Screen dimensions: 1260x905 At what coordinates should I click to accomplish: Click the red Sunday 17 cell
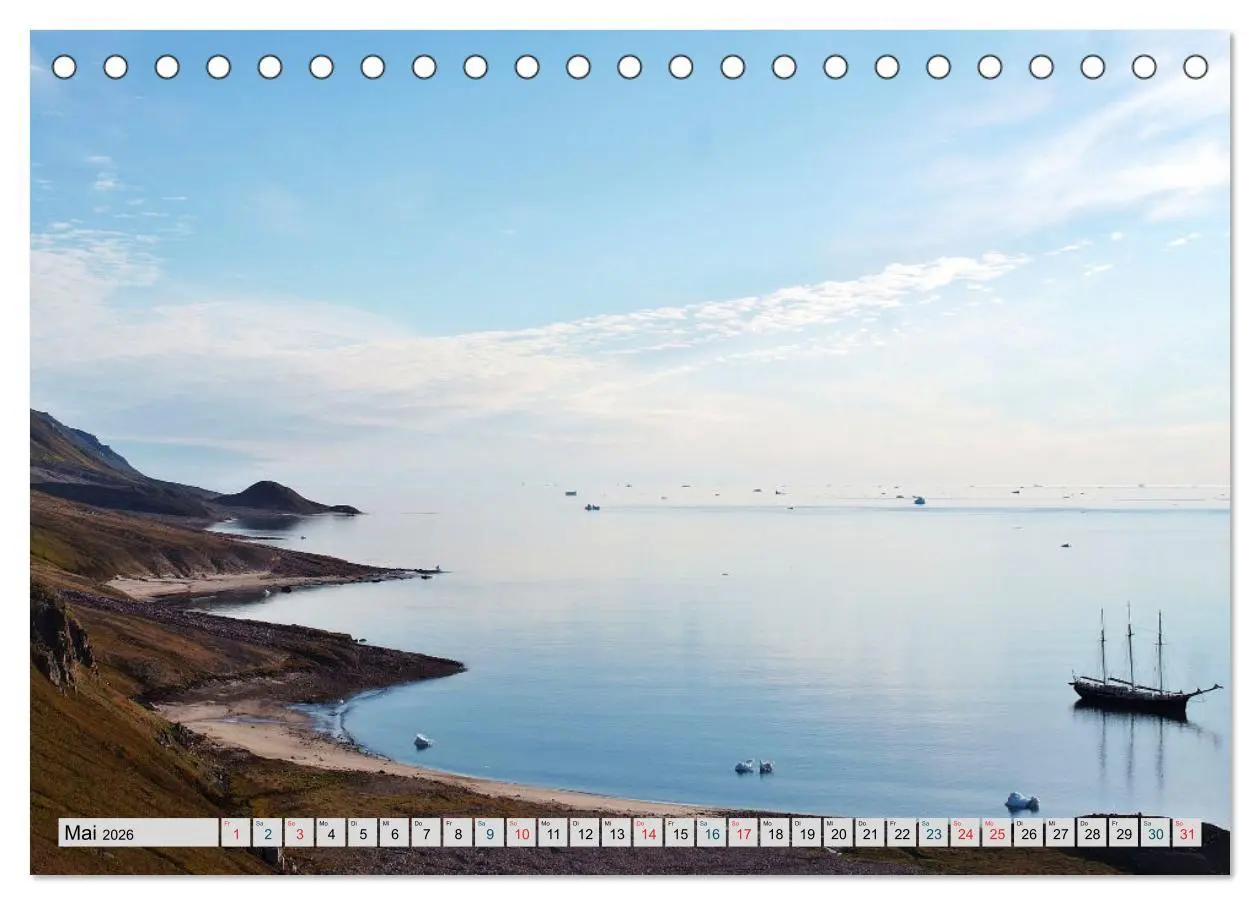(x=743, y=833)
